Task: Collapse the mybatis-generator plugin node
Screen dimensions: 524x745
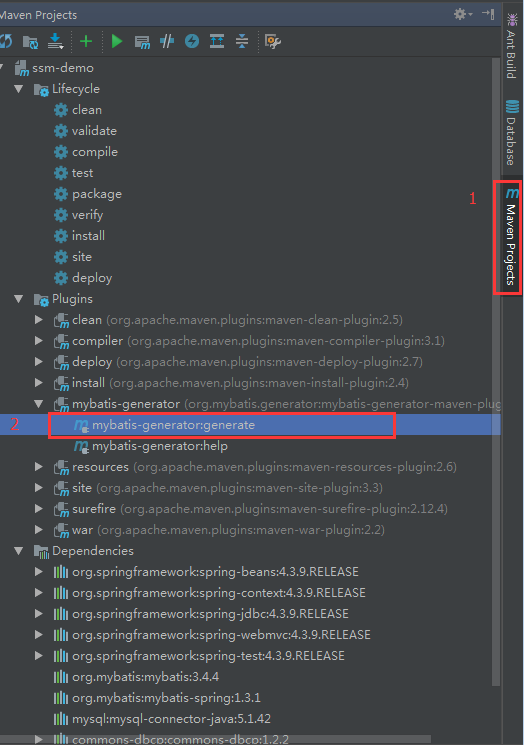Action: (x=39, y=404)
